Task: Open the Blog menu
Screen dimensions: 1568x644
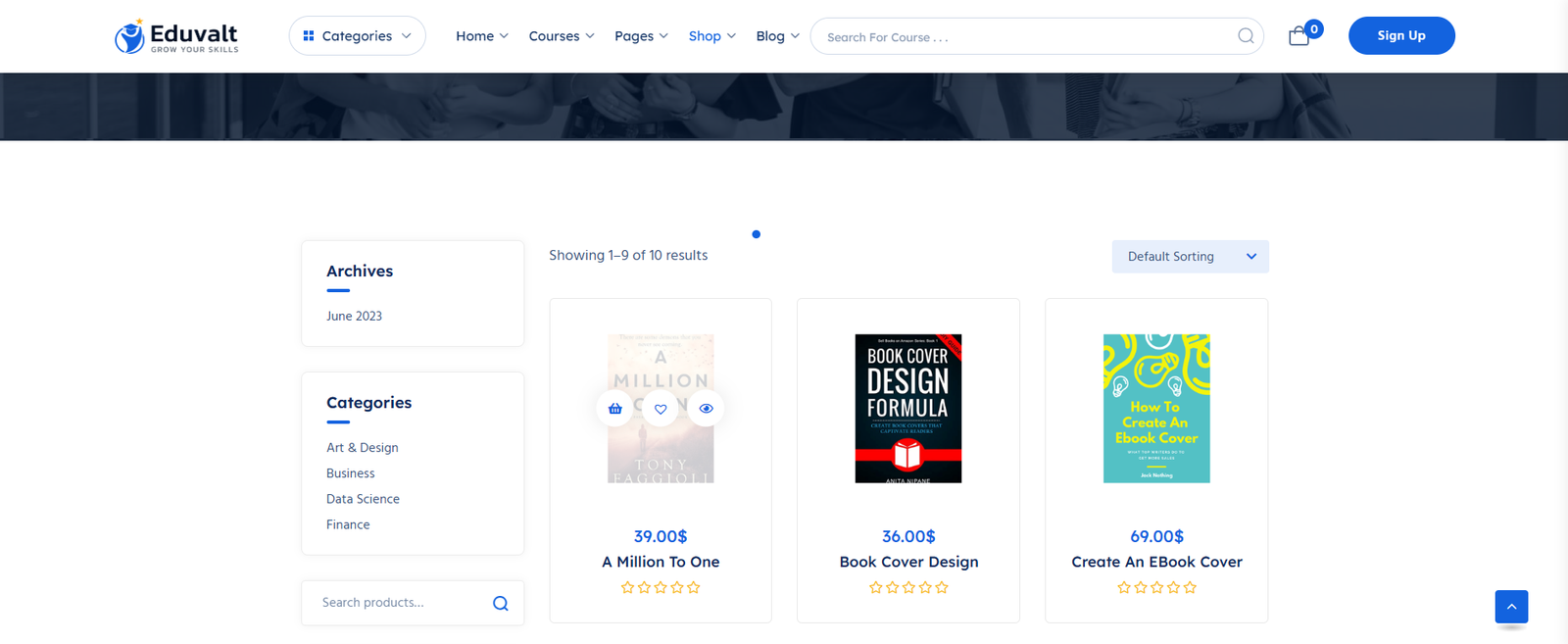Action: 777,36
